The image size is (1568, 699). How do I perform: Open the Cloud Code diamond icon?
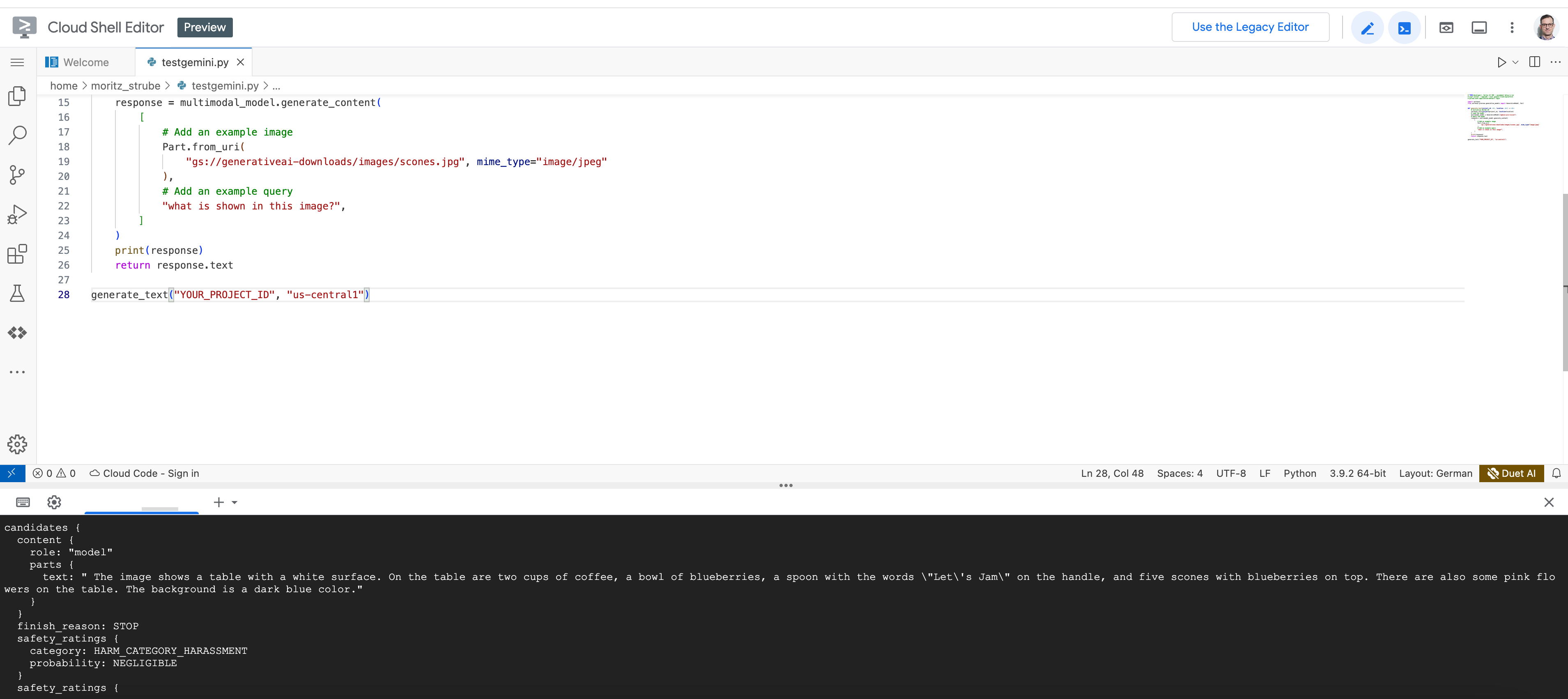click(x=17, y=333)
